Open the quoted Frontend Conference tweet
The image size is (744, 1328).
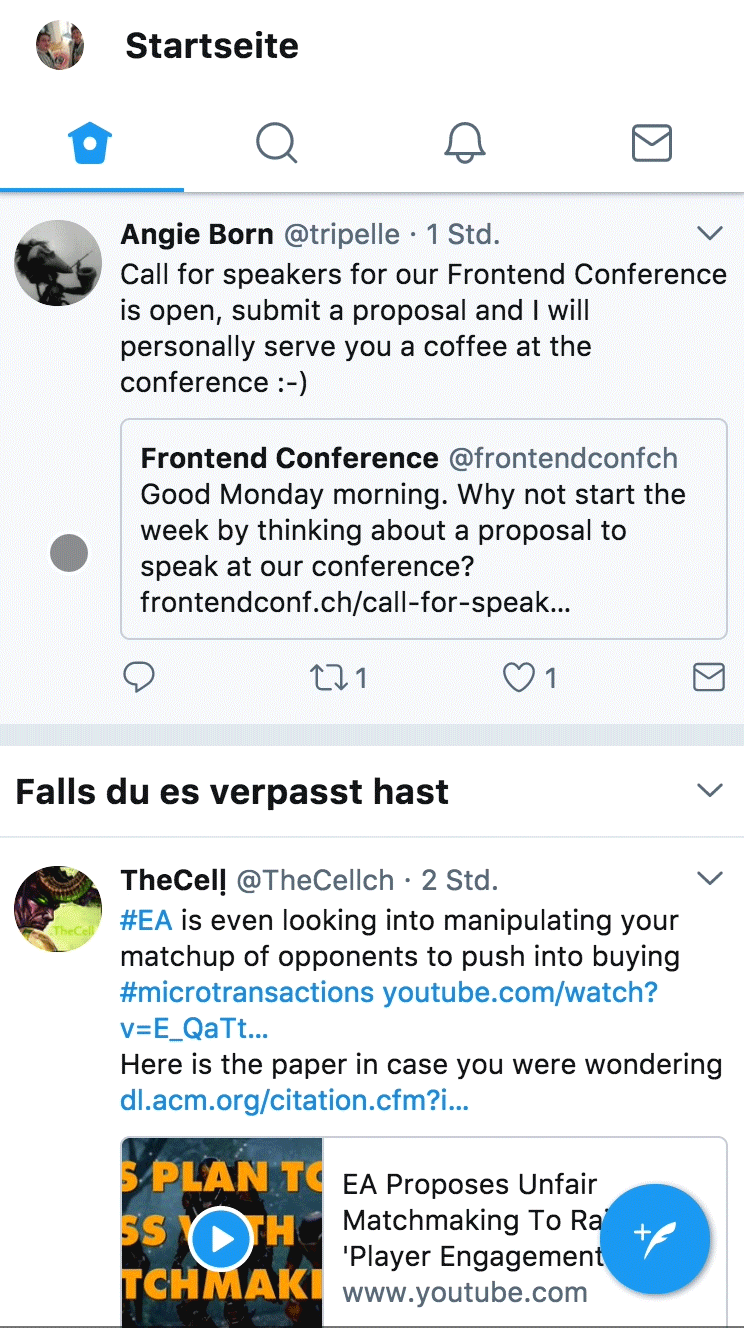(x=423, y=529)
